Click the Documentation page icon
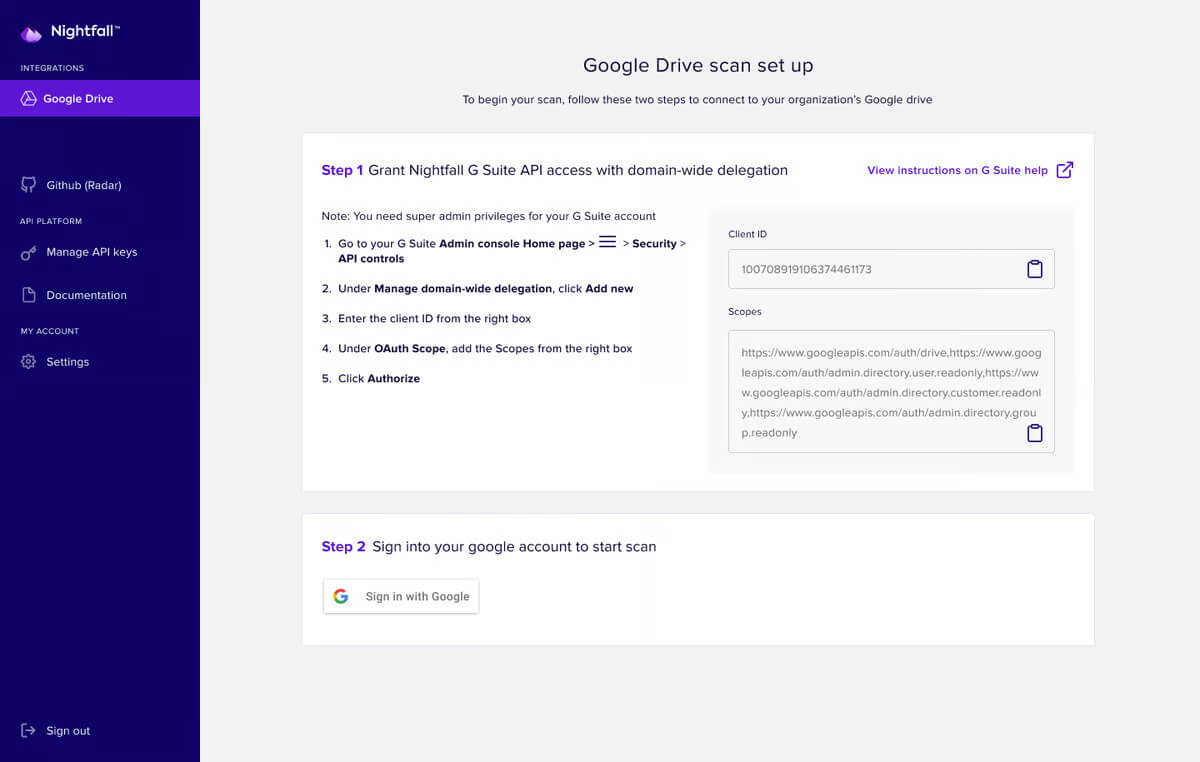 point(29,295)
